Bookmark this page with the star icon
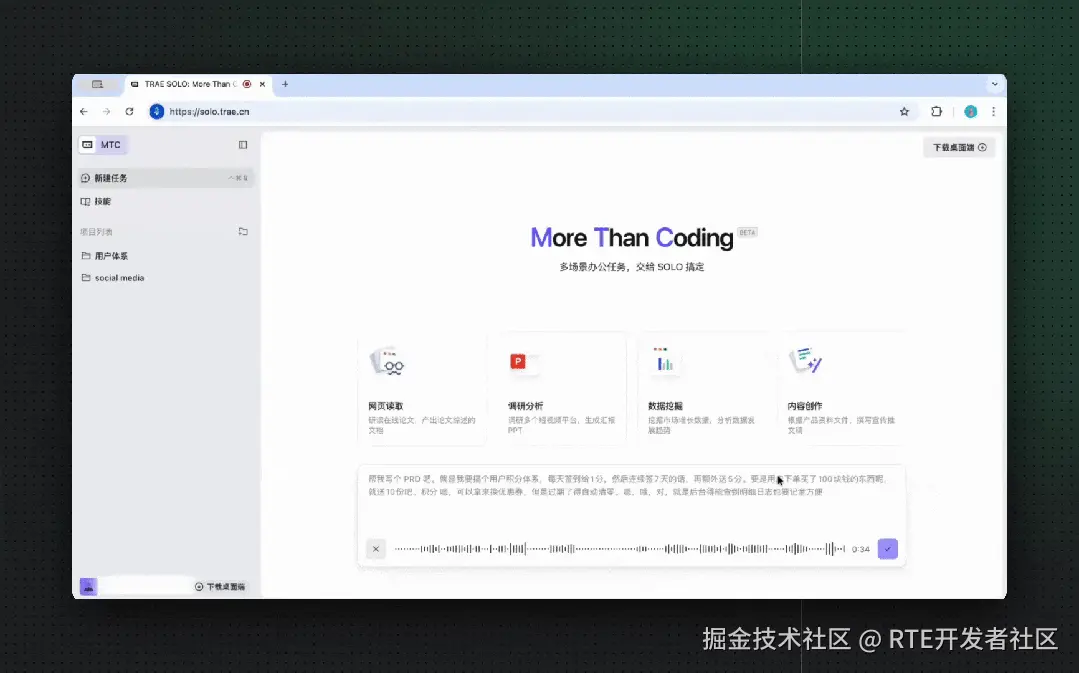The width and height of the screenshot is (1079, 673). click(904, 111)
